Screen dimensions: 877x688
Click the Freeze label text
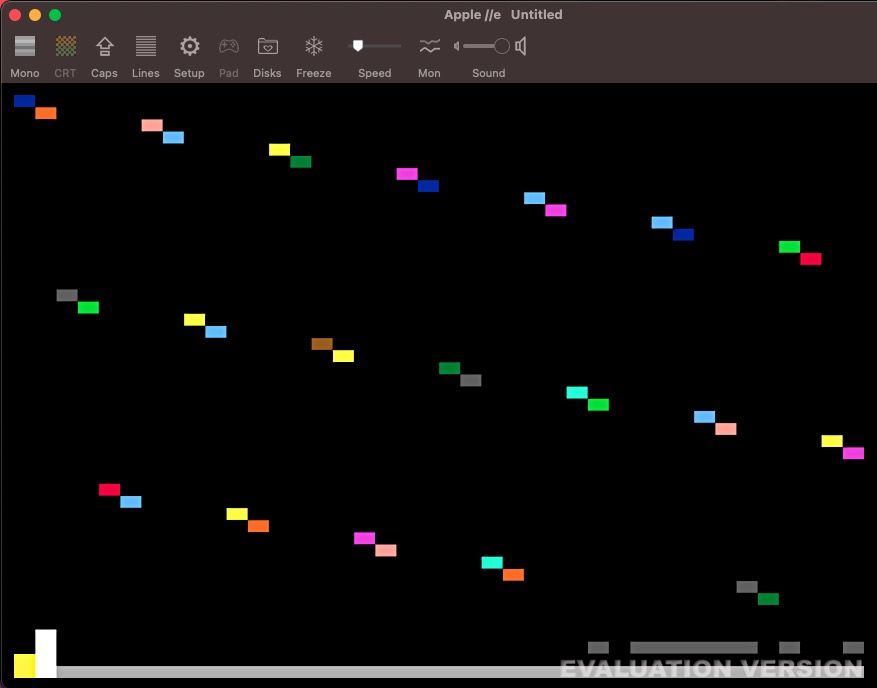coord(314,73)
